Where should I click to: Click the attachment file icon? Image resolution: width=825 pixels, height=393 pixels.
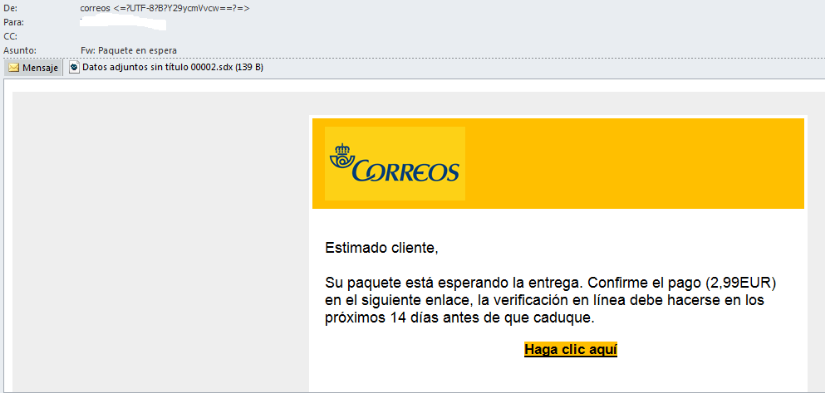coord(74,67)
